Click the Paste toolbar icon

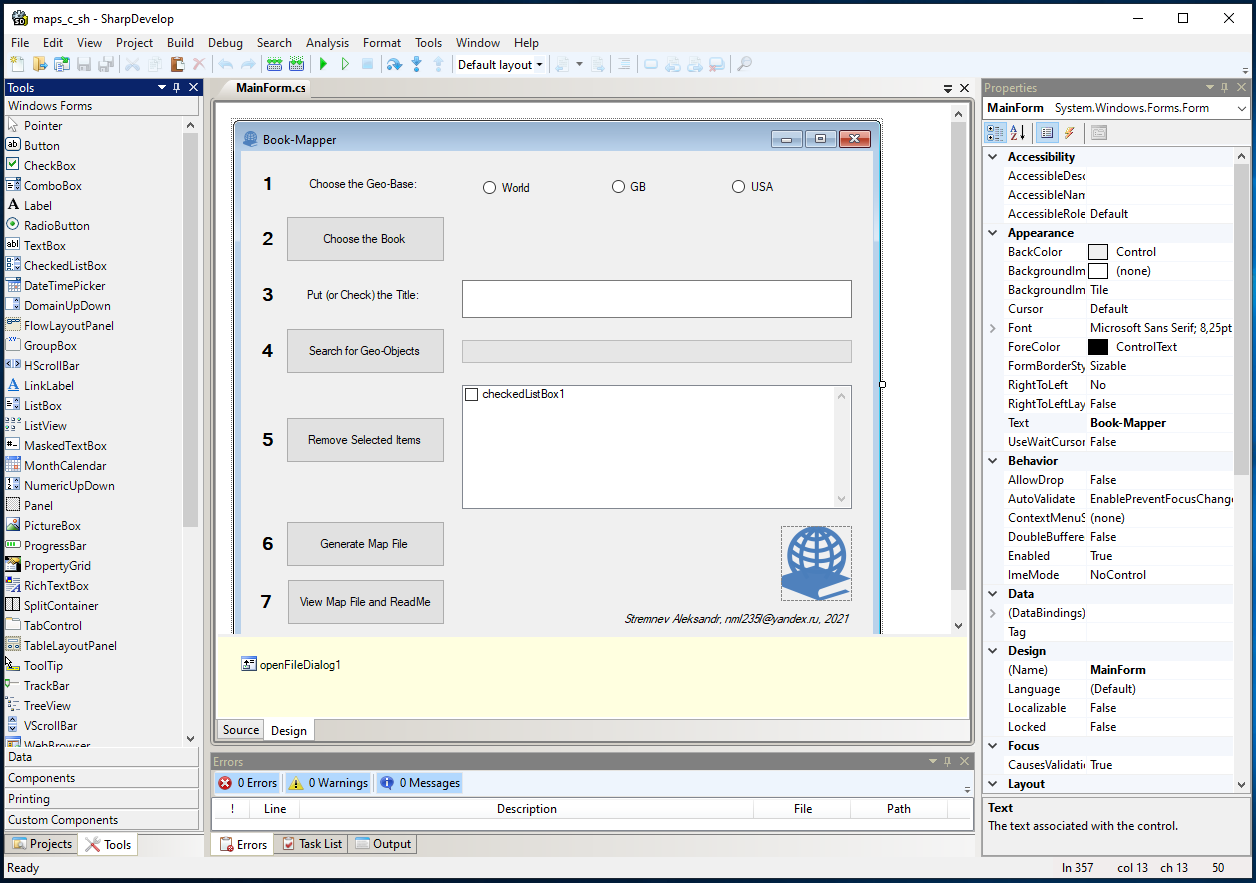click(x=177, y=64)
